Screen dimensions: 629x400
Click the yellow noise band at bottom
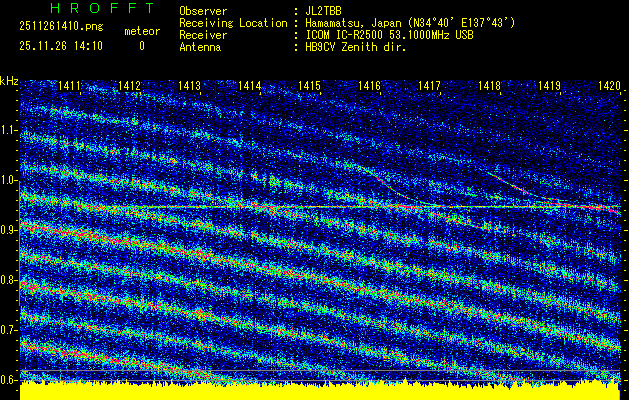click(x=320, y=391)
